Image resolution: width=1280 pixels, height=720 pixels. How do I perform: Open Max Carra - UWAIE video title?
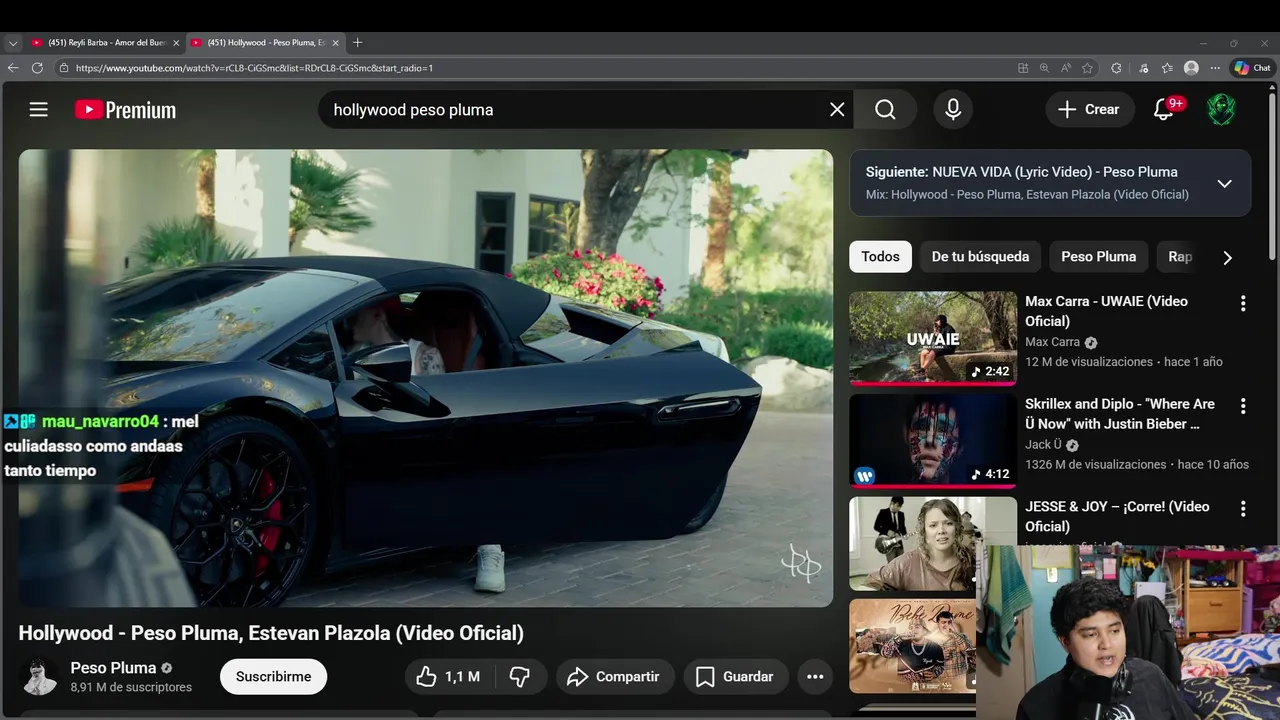pyautogui.click(x=1106, y=311)
